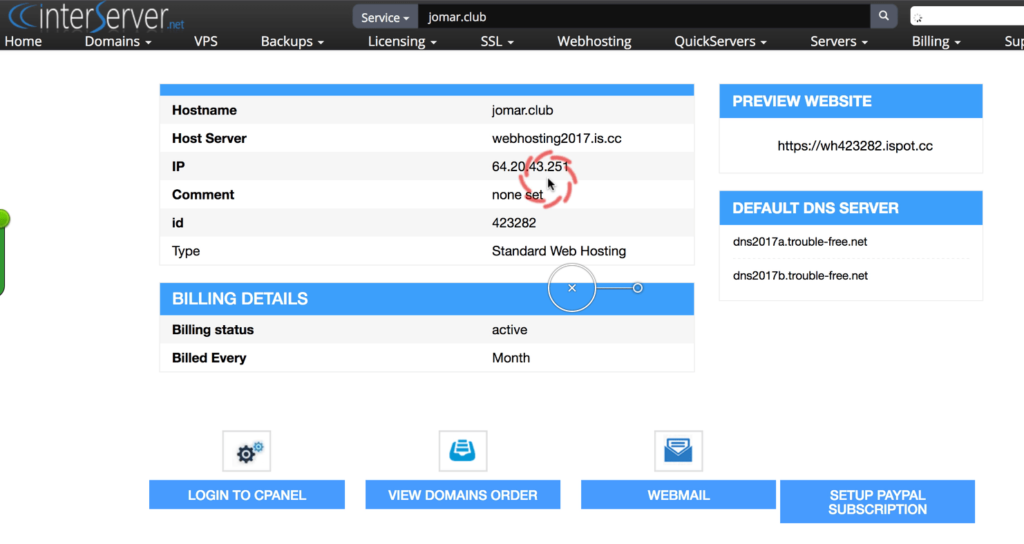
Task: Click the PREVIEW WEBSITE header
Action: 851,101
